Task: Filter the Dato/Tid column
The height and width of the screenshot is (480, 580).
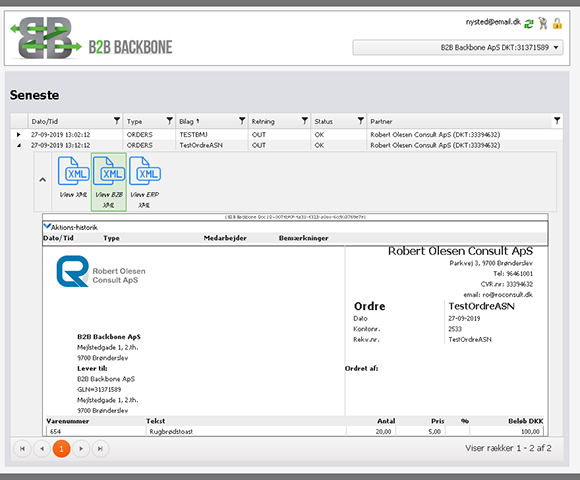Action: point(117,121)
